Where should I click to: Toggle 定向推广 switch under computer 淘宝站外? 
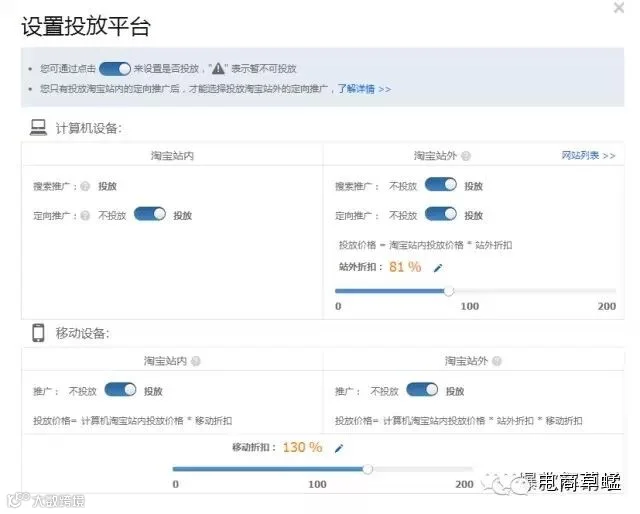pos(441,214)
